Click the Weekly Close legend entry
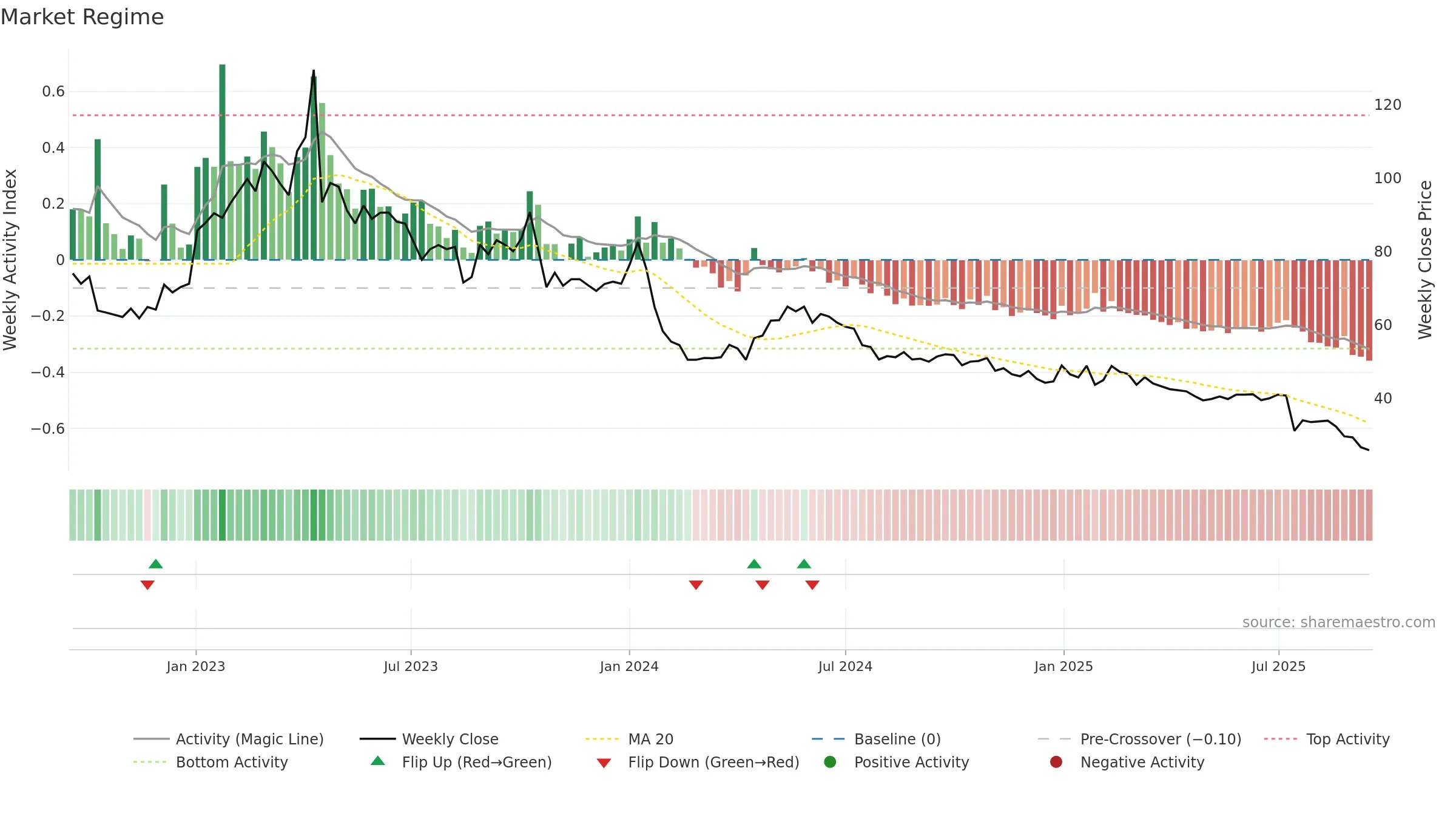Screen dimensions: 1456x819 tap(429, 739)
